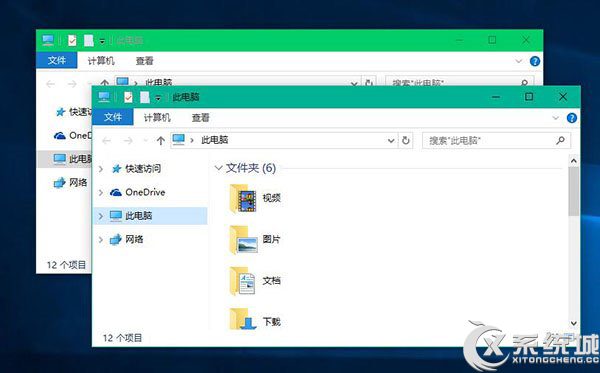
Task: Minimize the front window
Action: coord(496,97)
